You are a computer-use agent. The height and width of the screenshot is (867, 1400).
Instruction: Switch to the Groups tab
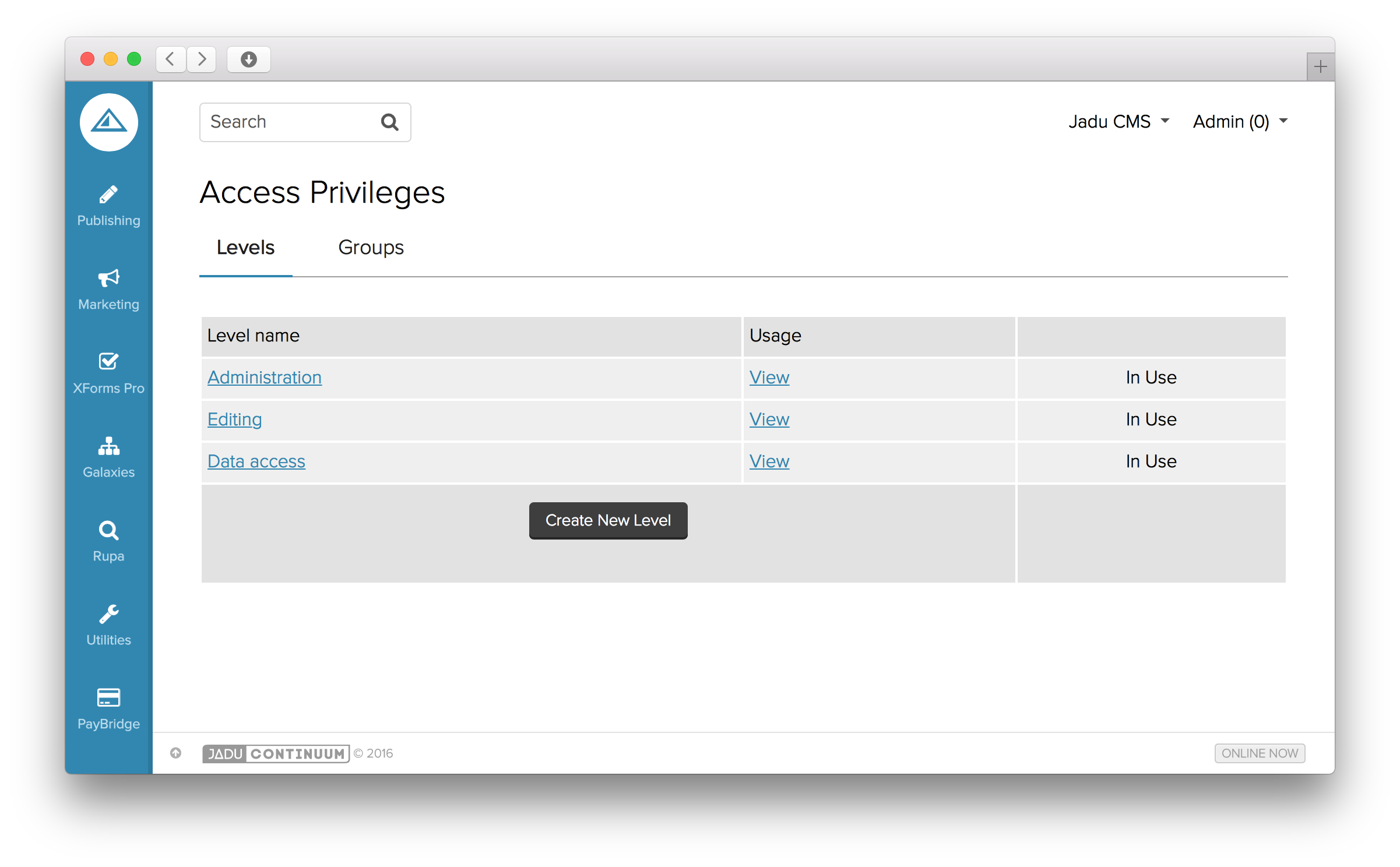tap(371, 248)
